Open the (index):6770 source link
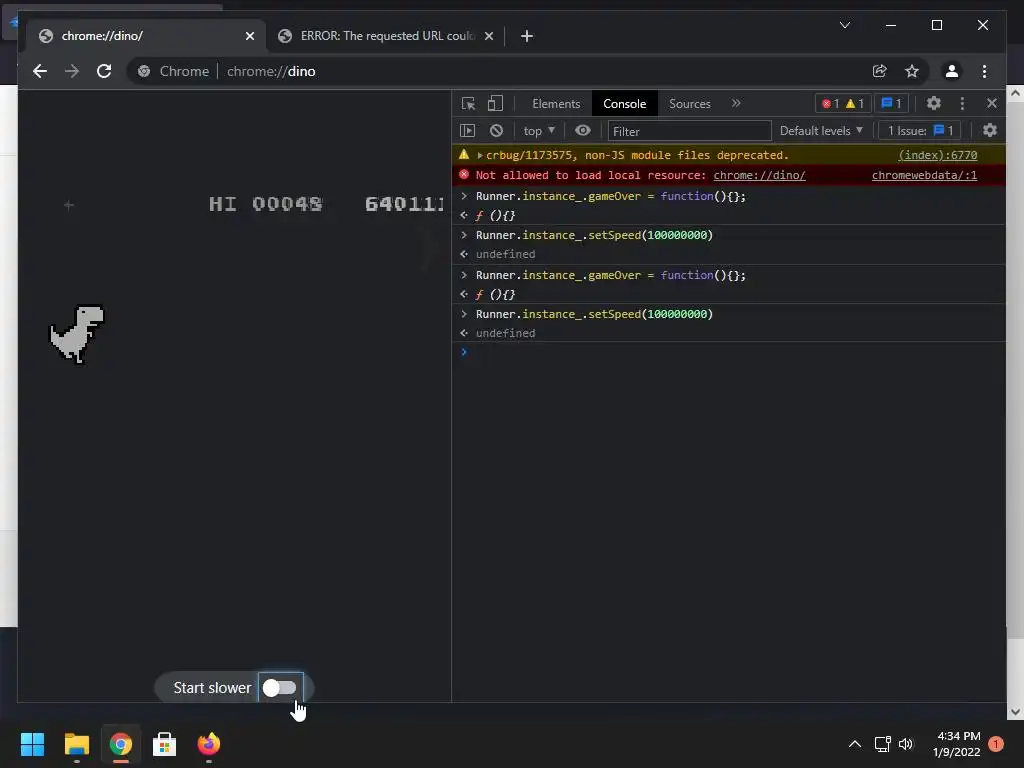This screenshot has width=1024, height=768. tap(937, 155)
